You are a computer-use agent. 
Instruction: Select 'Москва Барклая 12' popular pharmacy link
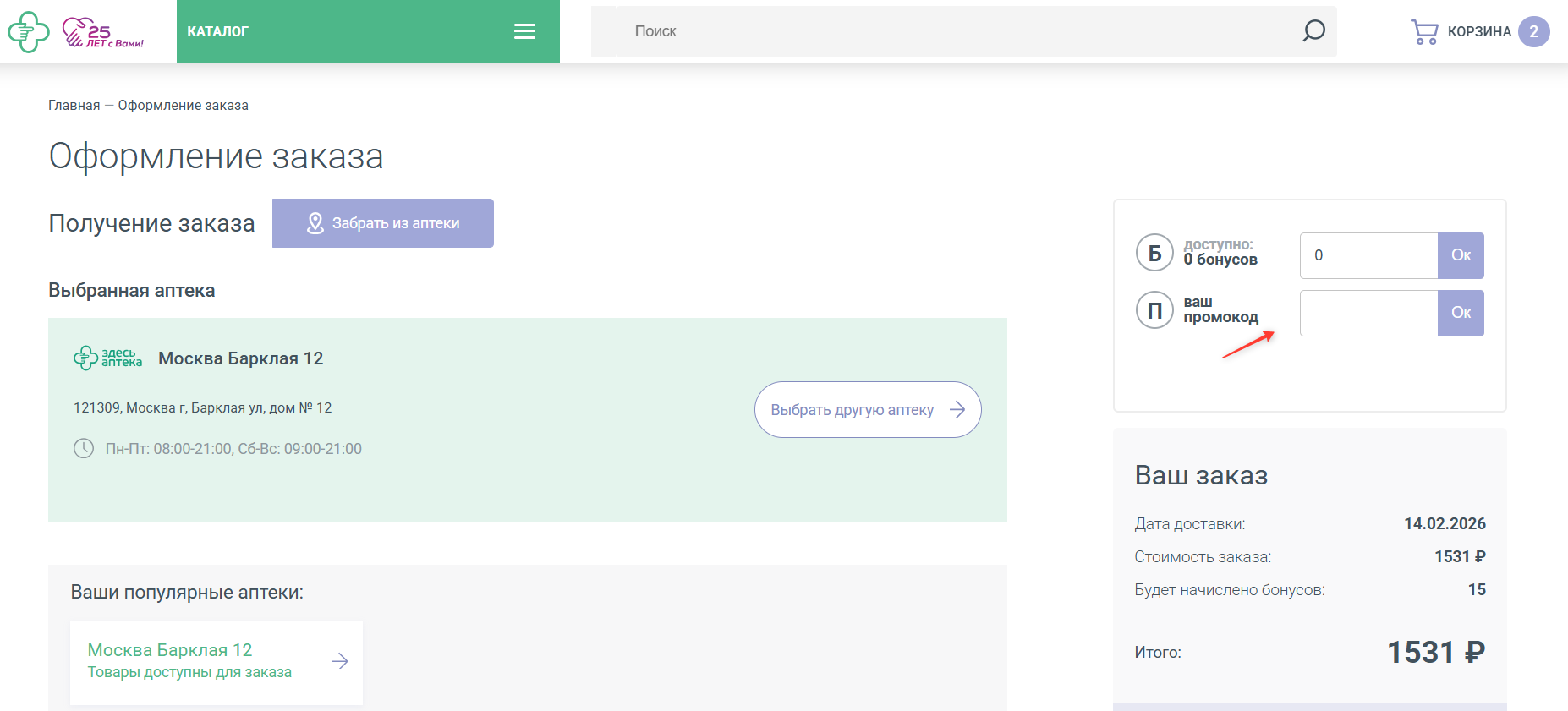(x=170, y=650)
